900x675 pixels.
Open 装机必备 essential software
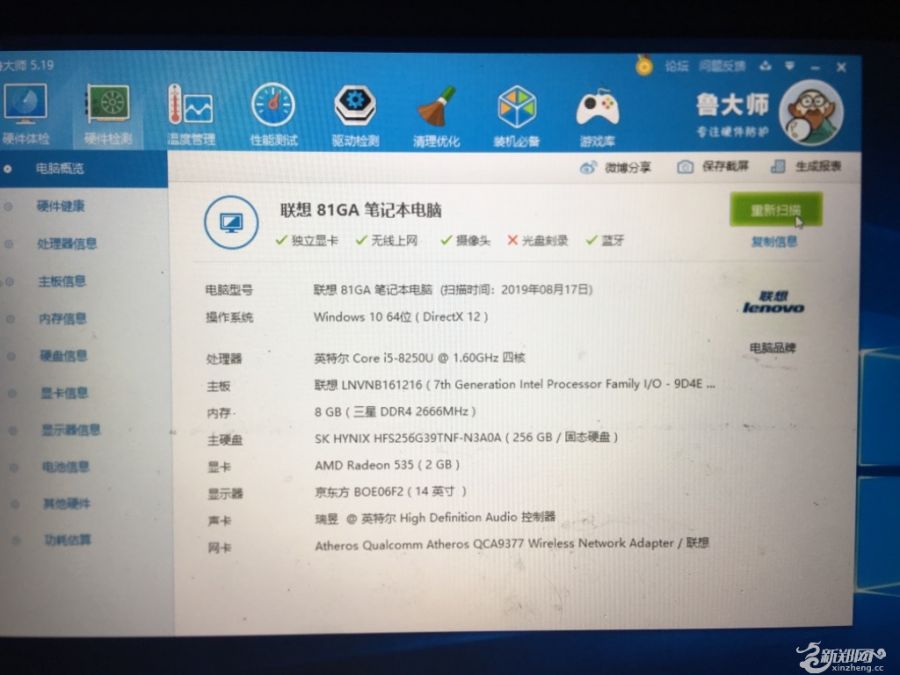coord(517,116)
